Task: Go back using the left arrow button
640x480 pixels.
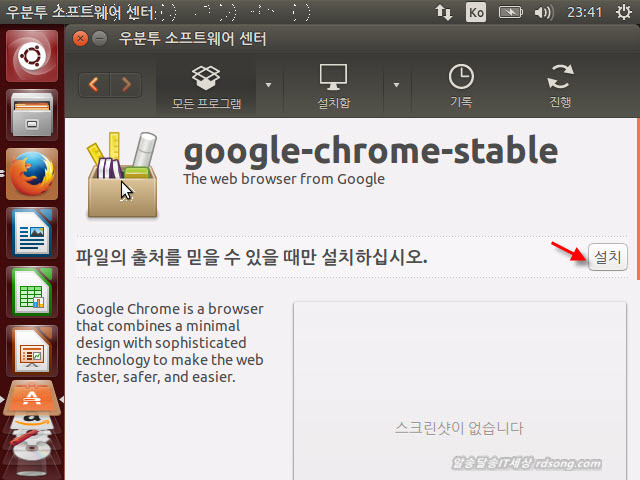Action: [95, 85]
